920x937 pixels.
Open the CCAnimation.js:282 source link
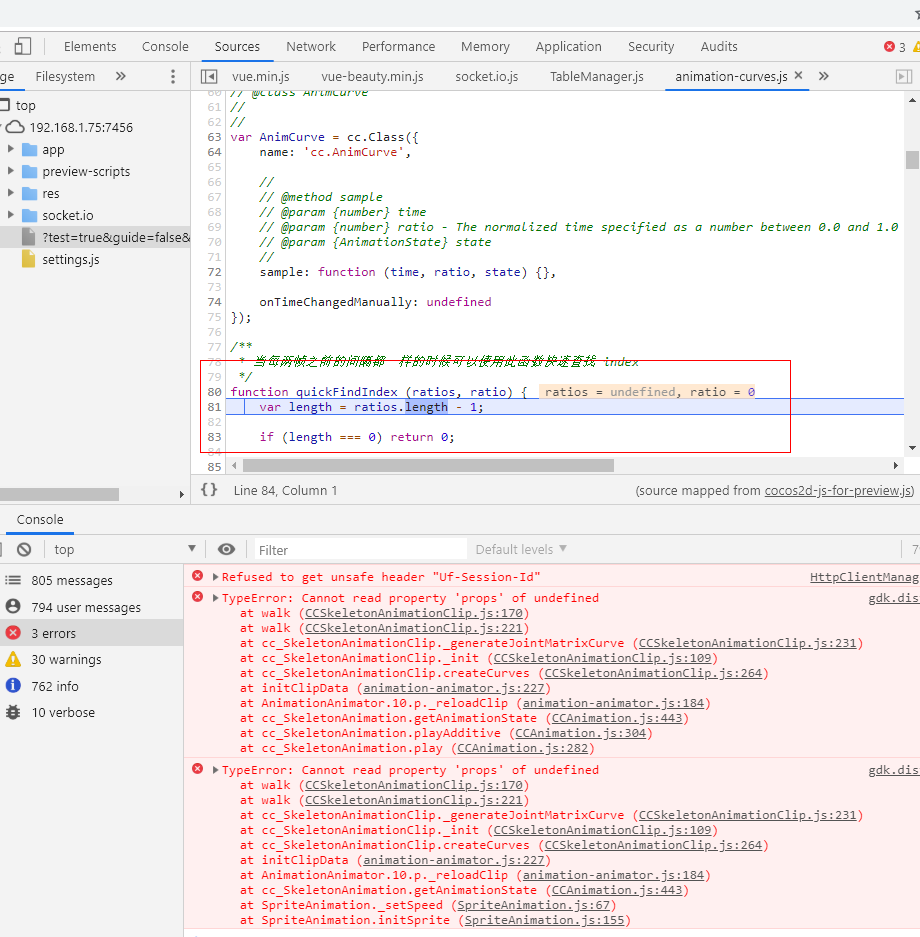[x=525, y=748]
